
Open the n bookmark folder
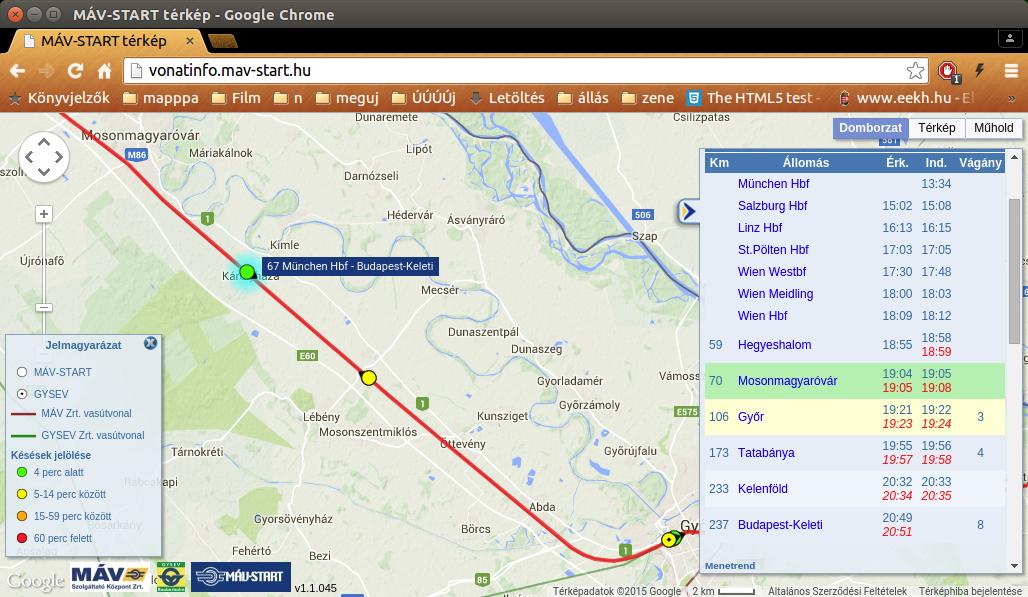point(288,98)
